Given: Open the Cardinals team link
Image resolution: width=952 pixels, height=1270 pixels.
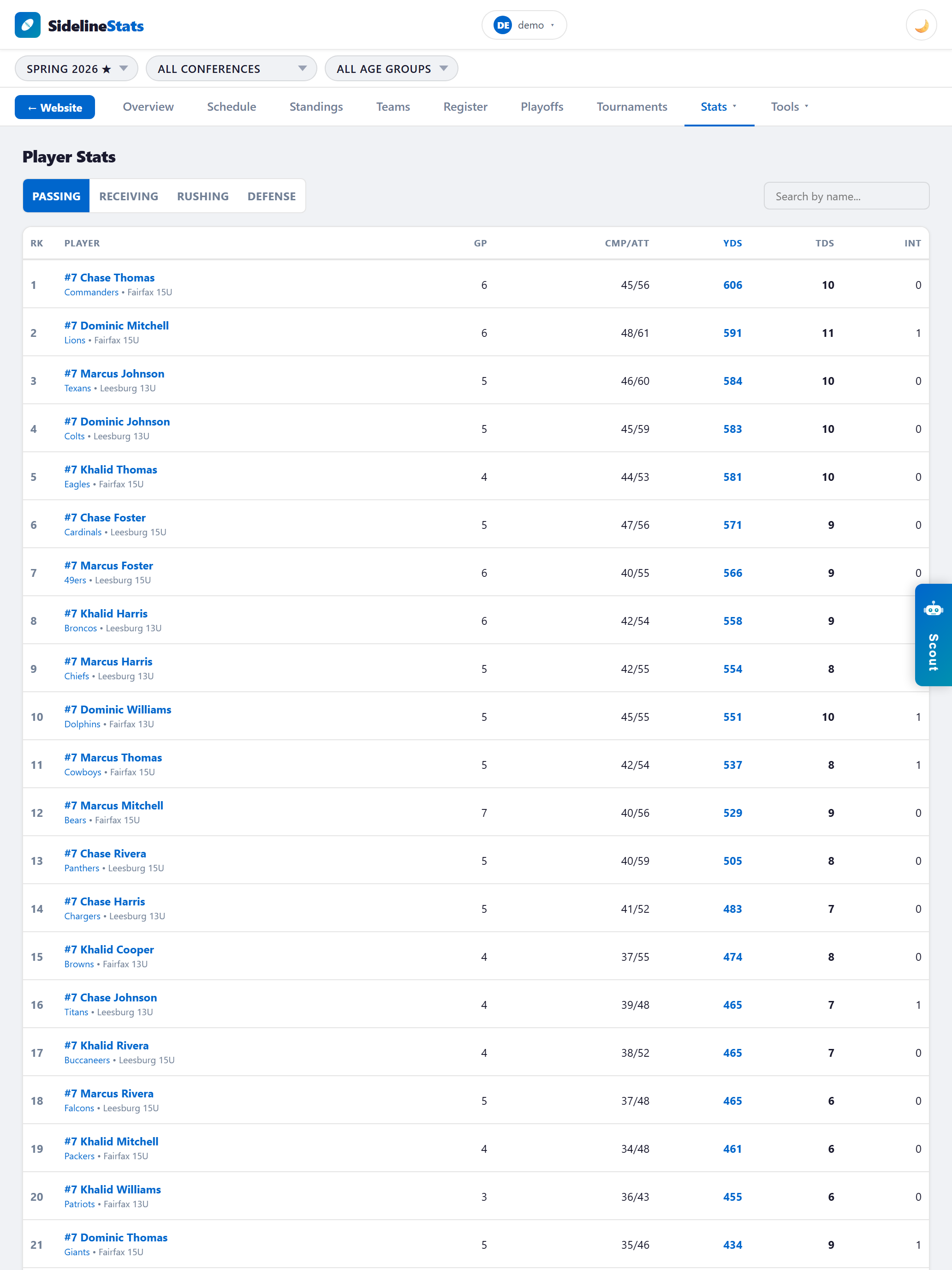Looking at the screenshot, I should coord(83,532).
